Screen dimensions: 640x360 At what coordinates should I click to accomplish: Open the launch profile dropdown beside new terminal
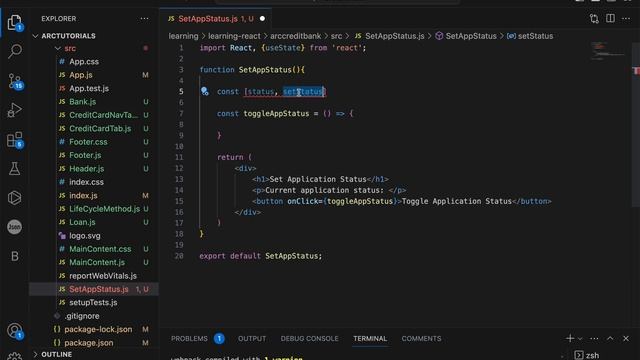pyautogui.click(x=580, y=339)
